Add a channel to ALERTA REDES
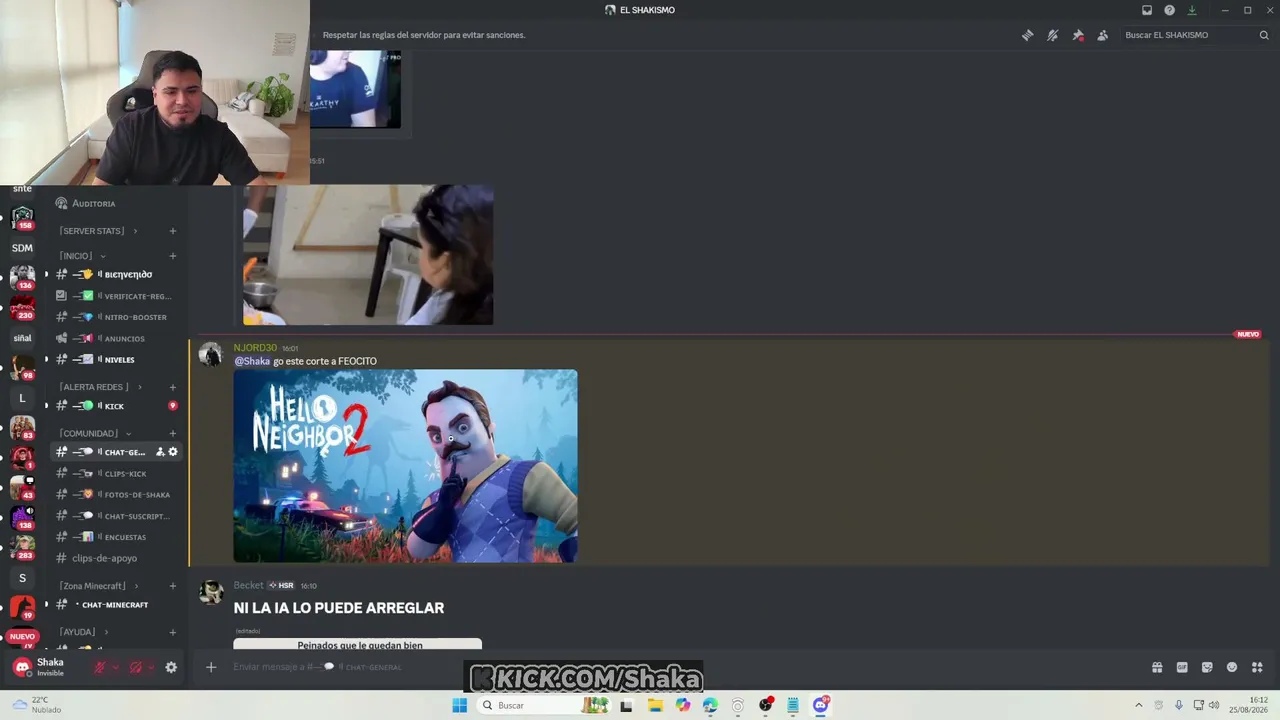Screen dimensions: 1280x720 [172, 387]
